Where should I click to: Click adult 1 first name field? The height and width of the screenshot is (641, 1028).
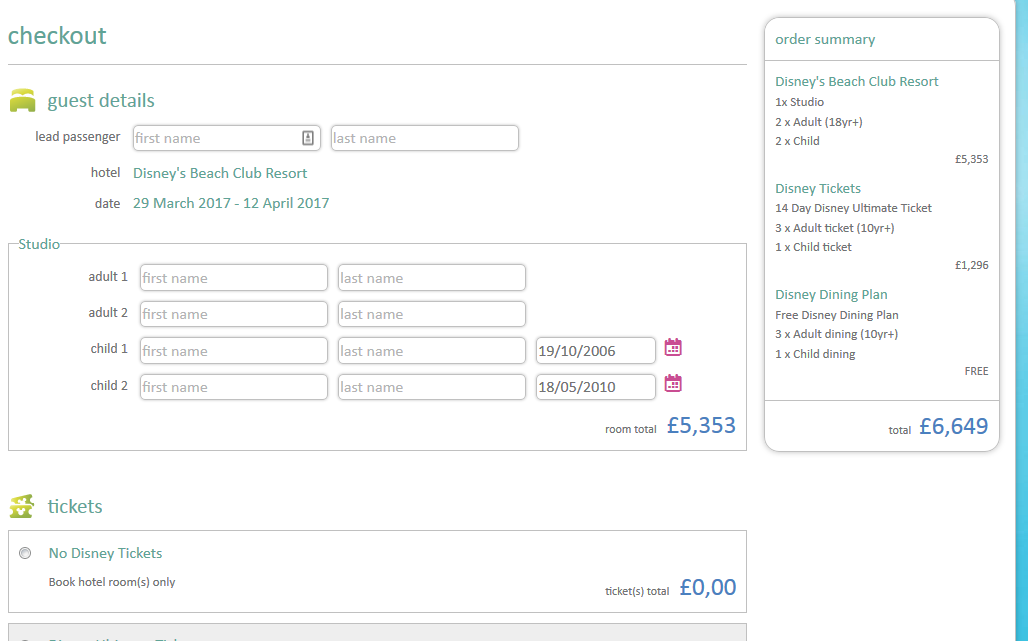coord(233,278)
